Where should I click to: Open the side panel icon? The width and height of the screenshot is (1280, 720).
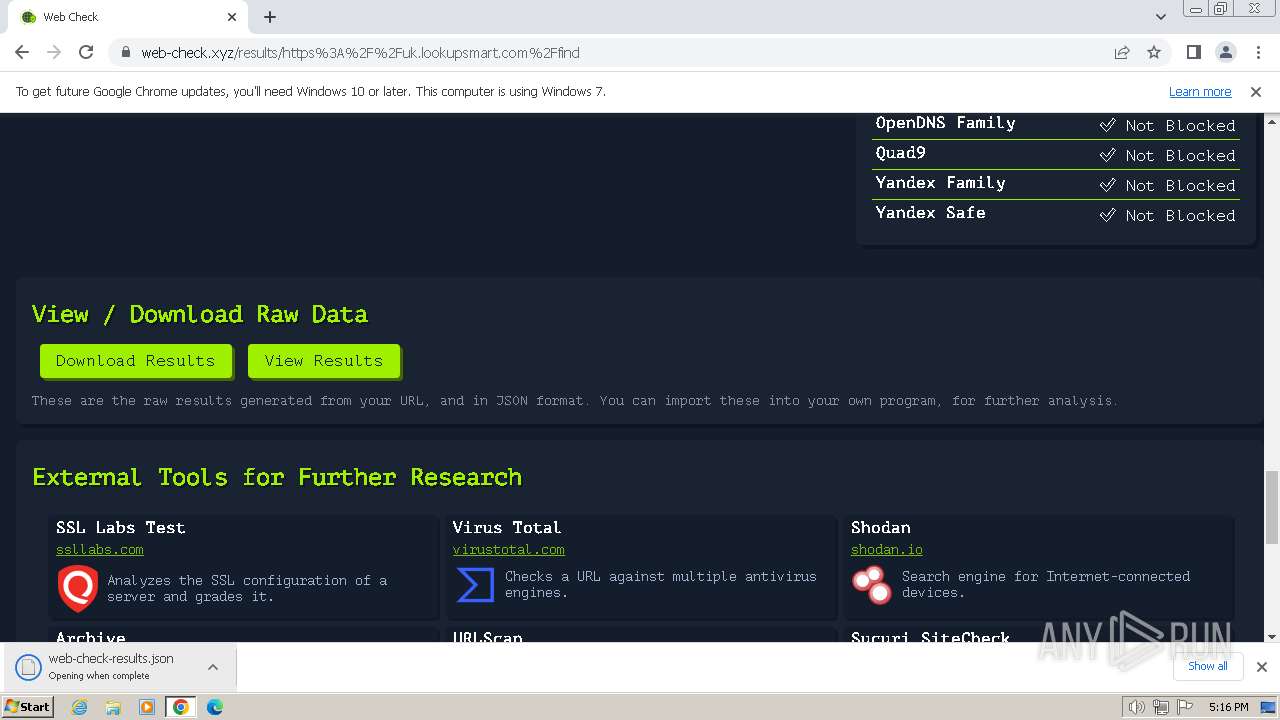pos(1193,52)
